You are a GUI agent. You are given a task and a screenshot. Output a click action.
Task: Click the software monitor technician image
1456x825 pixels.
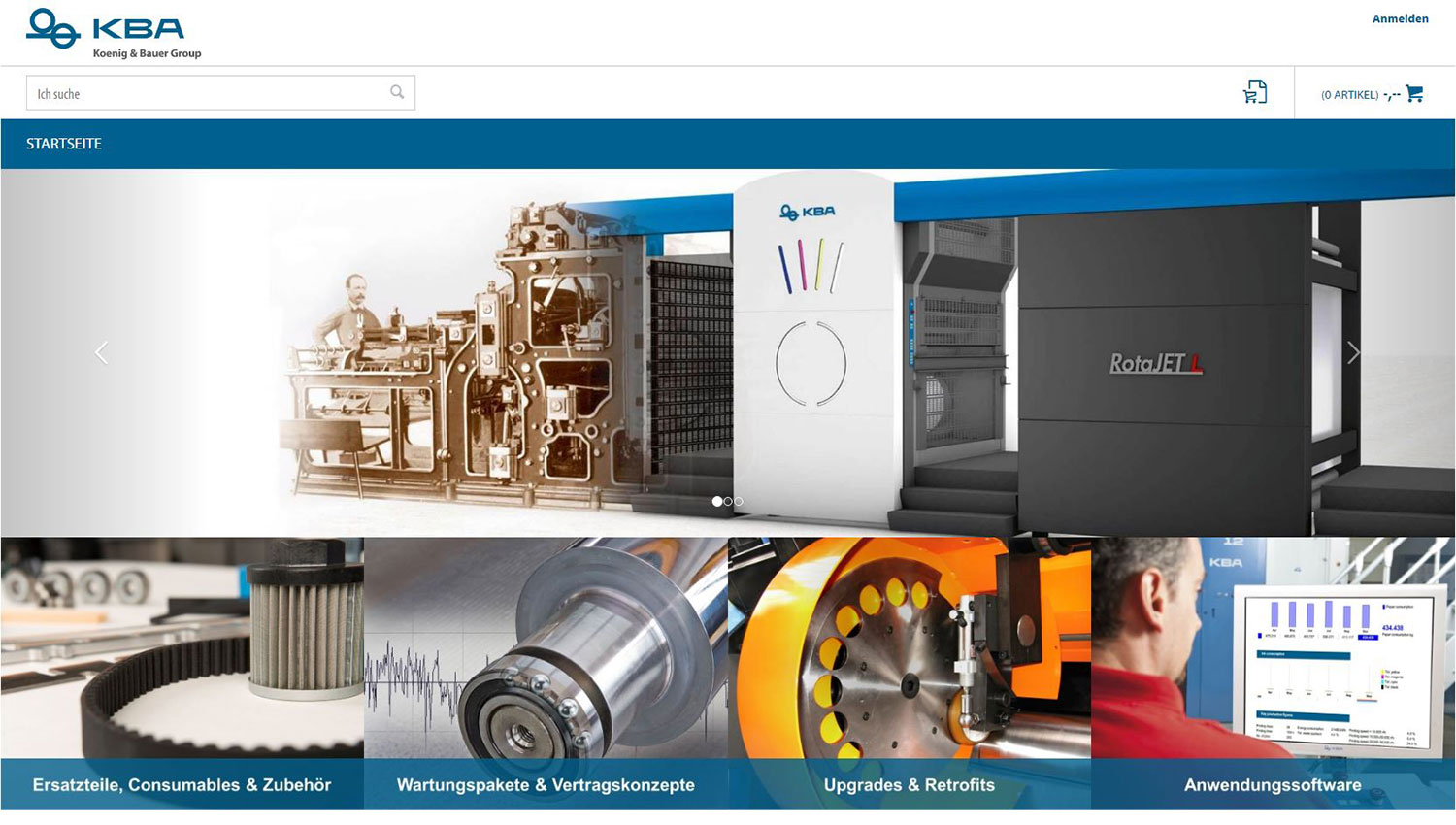pyautogui.click(x=1273, y=647)
